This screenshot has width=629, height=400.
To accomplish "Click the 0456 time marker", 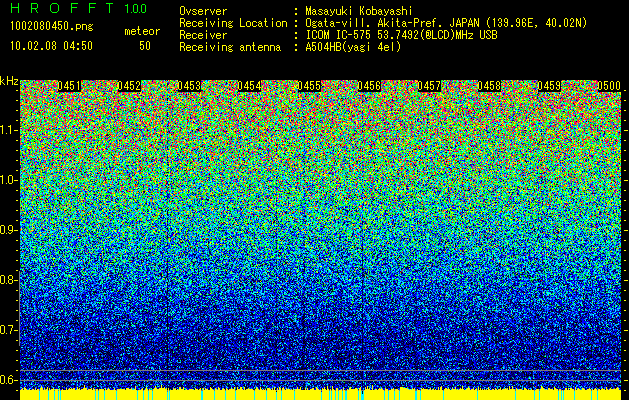I will pyautogui.click(x=369, y=86).
